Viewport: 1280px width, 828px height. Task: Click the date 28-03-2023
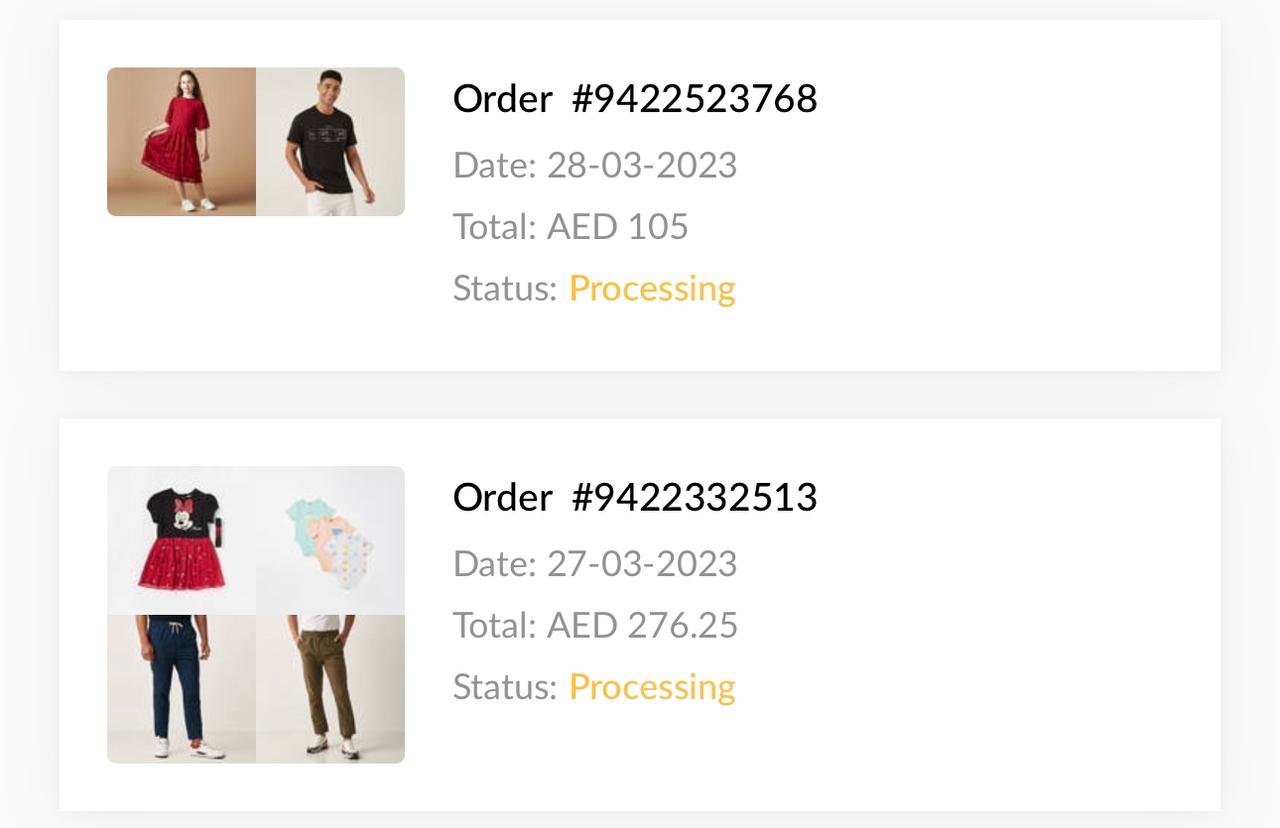[641, 164]
